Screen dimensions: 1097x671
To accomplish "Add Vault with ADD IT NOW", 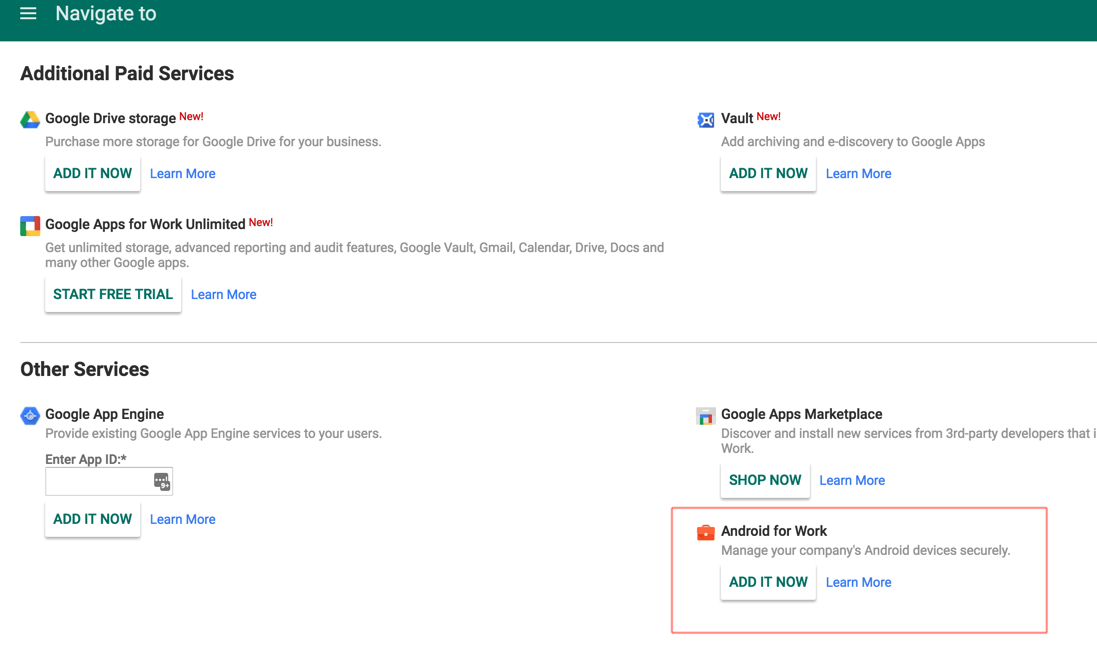I will tap(768, 174).
